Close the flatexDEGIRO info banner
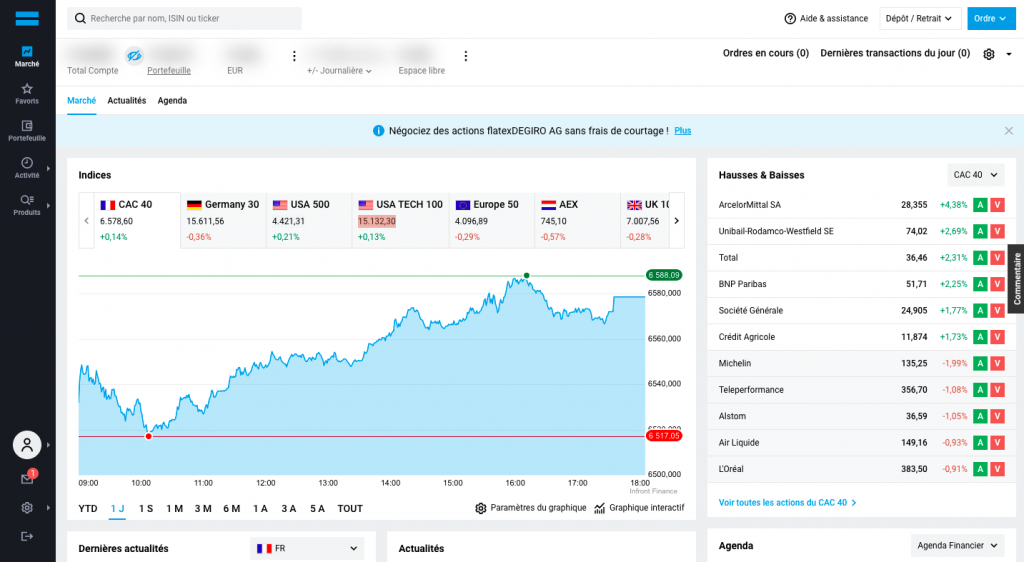The image size is (1024, 562). (1009, 131)
